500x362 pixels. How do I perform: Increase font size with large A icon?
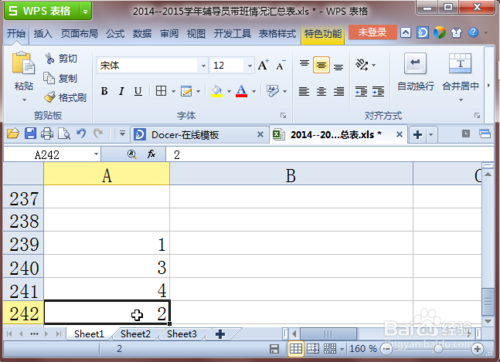(263, 65)
